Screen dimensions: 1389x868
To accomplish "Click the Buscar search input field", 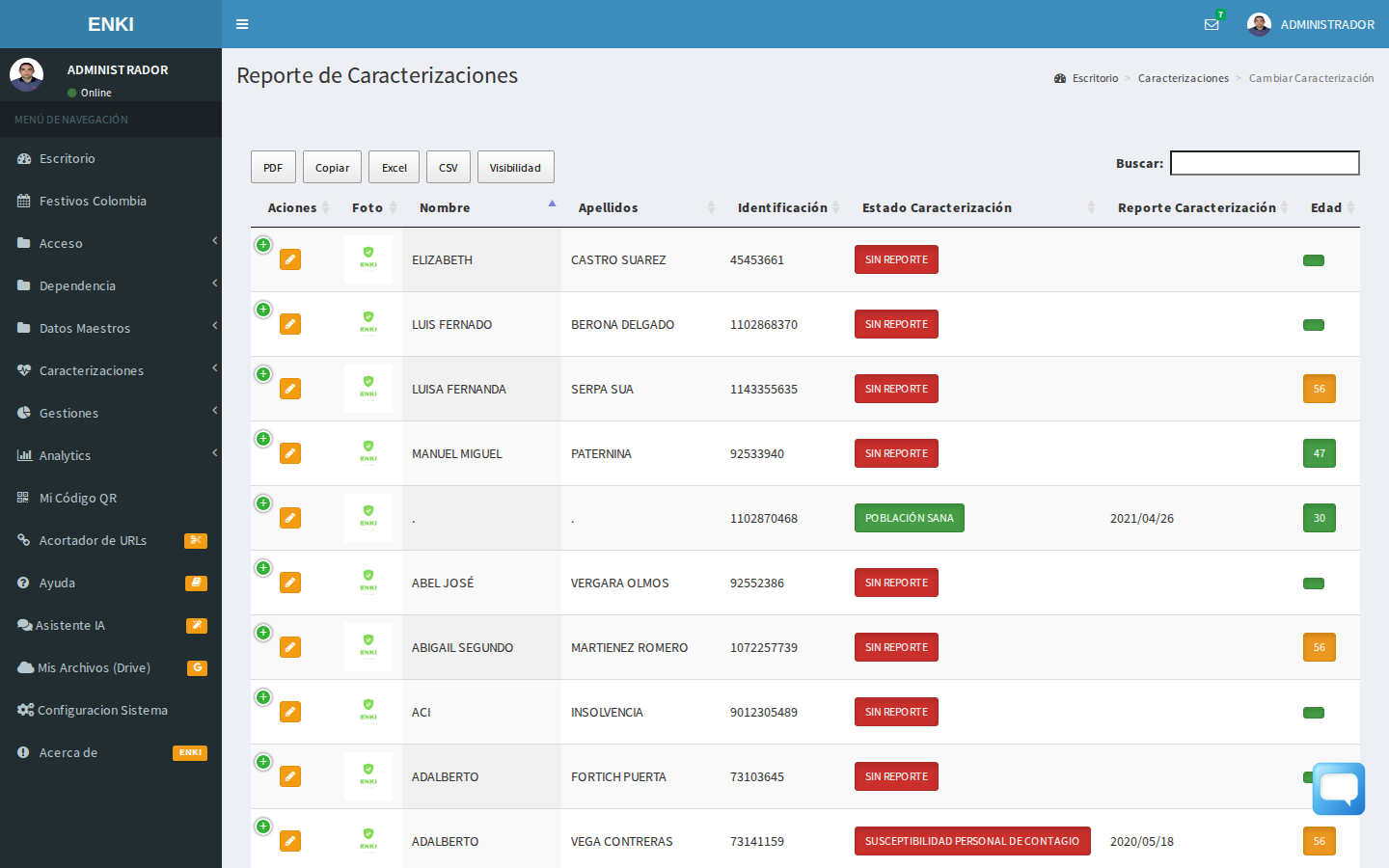I will (1265, 163).
